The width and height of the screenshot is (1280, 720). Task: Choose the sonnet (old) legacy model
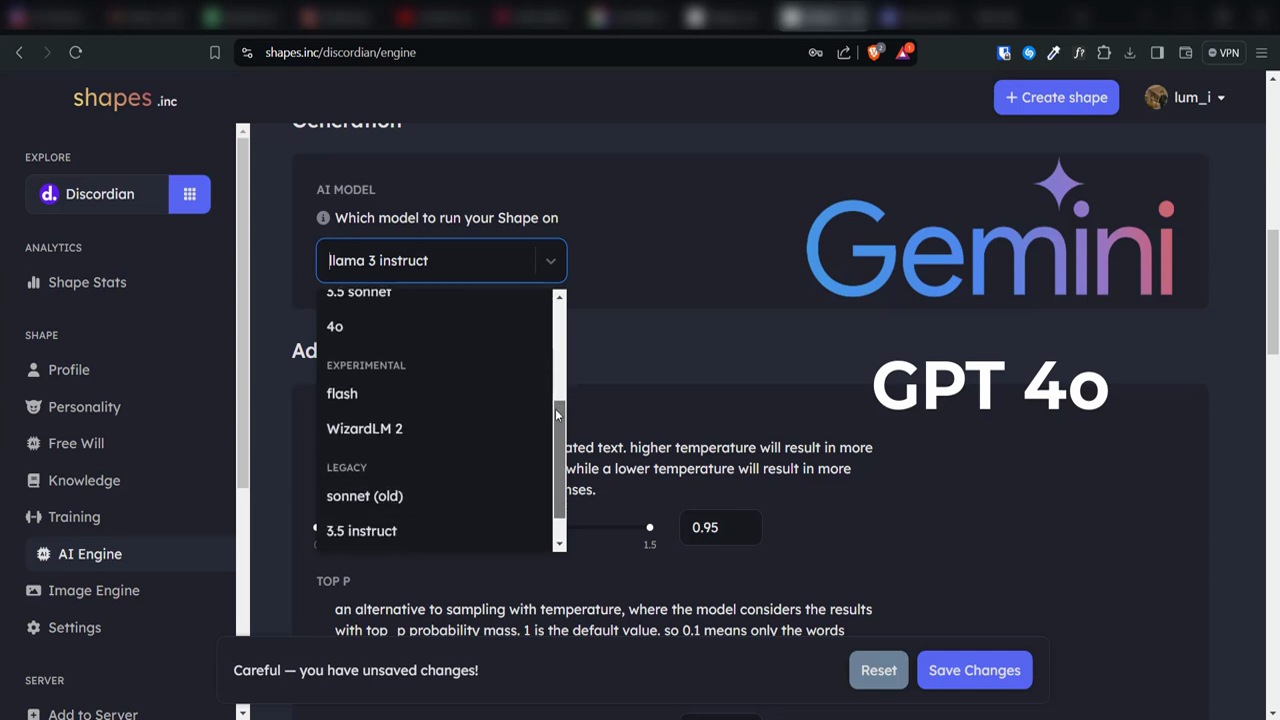[435, 496]
